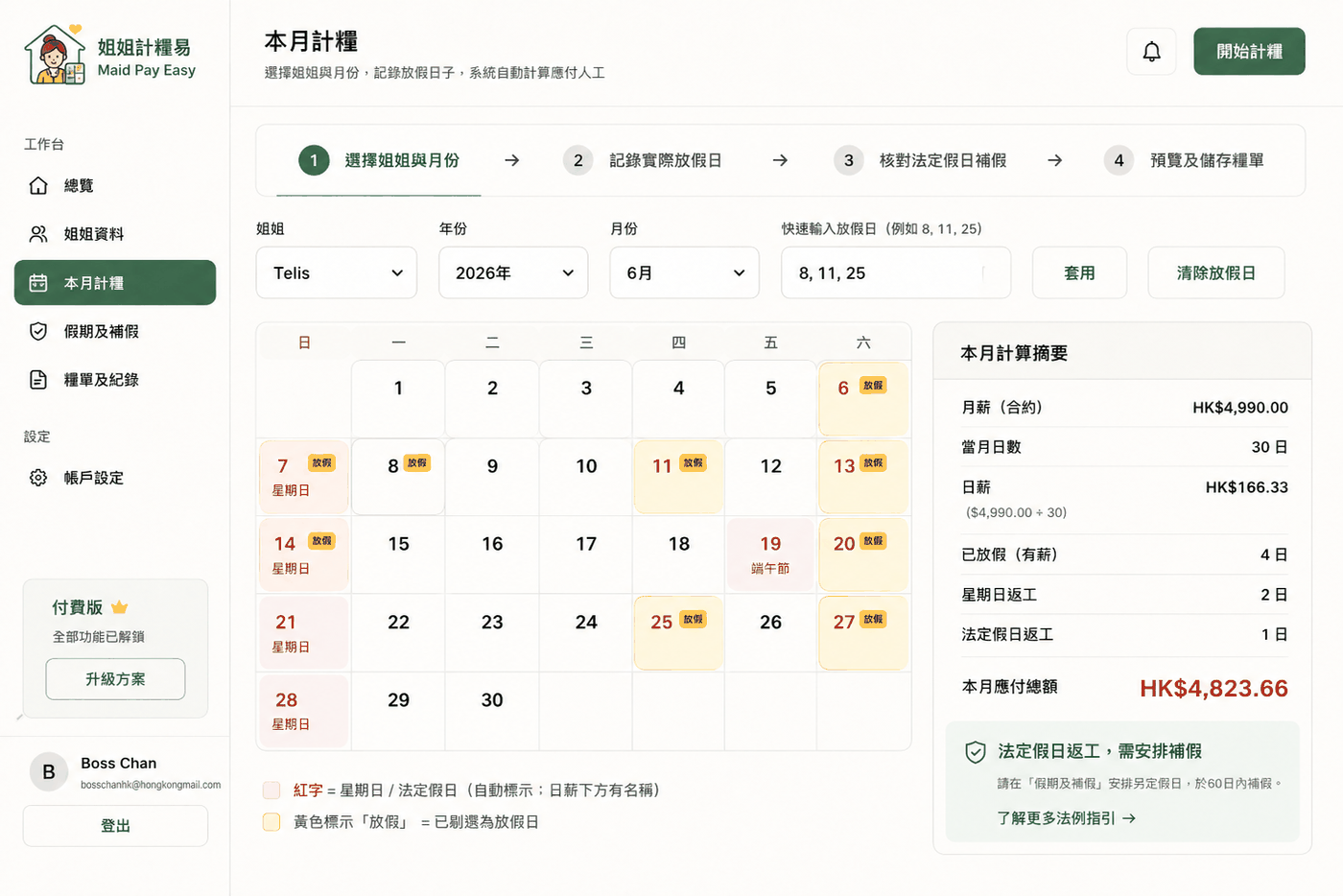Click the 法定假日返工 row value 1 日
The image size is (1343, 896).
[x=1274, y=634]
